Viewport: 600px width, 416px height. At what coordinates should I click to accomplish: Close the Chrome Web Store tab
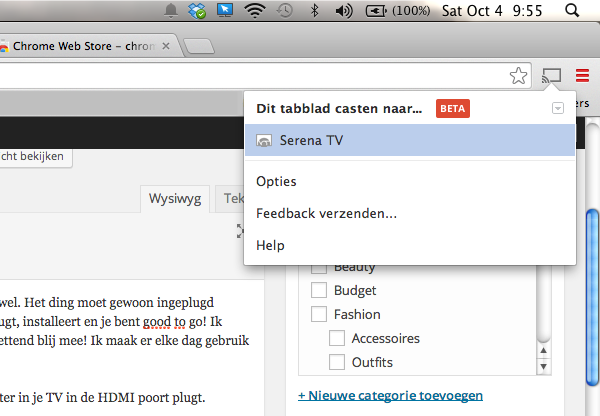coord(166,46)
